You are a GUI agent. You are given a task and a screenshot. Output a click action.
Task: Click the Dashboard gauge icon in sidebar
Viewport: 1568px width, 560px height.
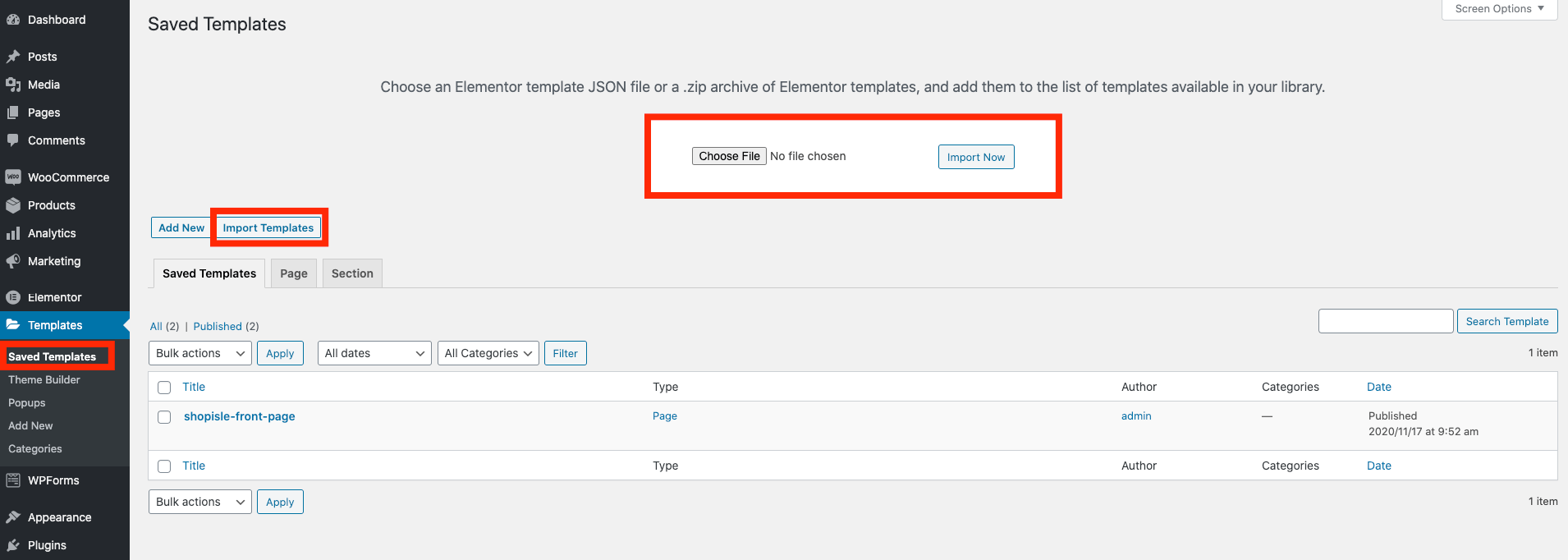[13, 20]
